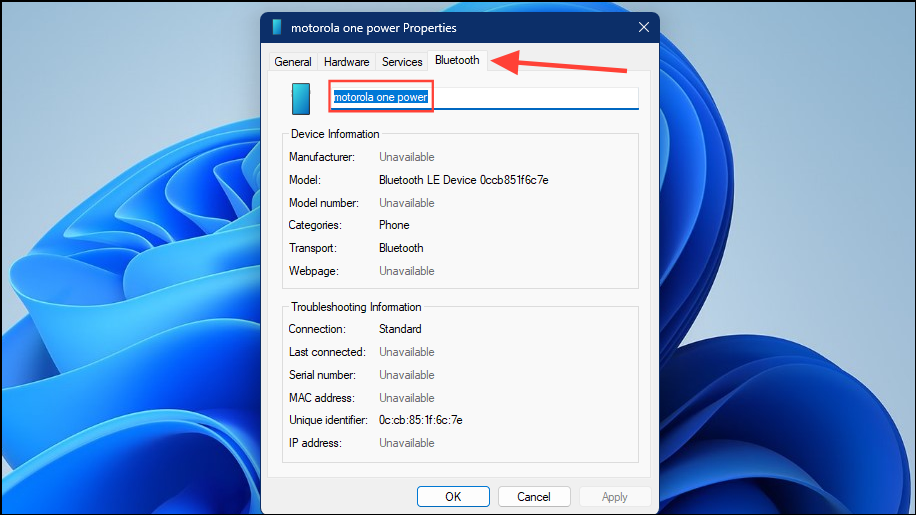Click the Model number Unavailable value
Screen dimensions: 916x515
click(407, 203)
